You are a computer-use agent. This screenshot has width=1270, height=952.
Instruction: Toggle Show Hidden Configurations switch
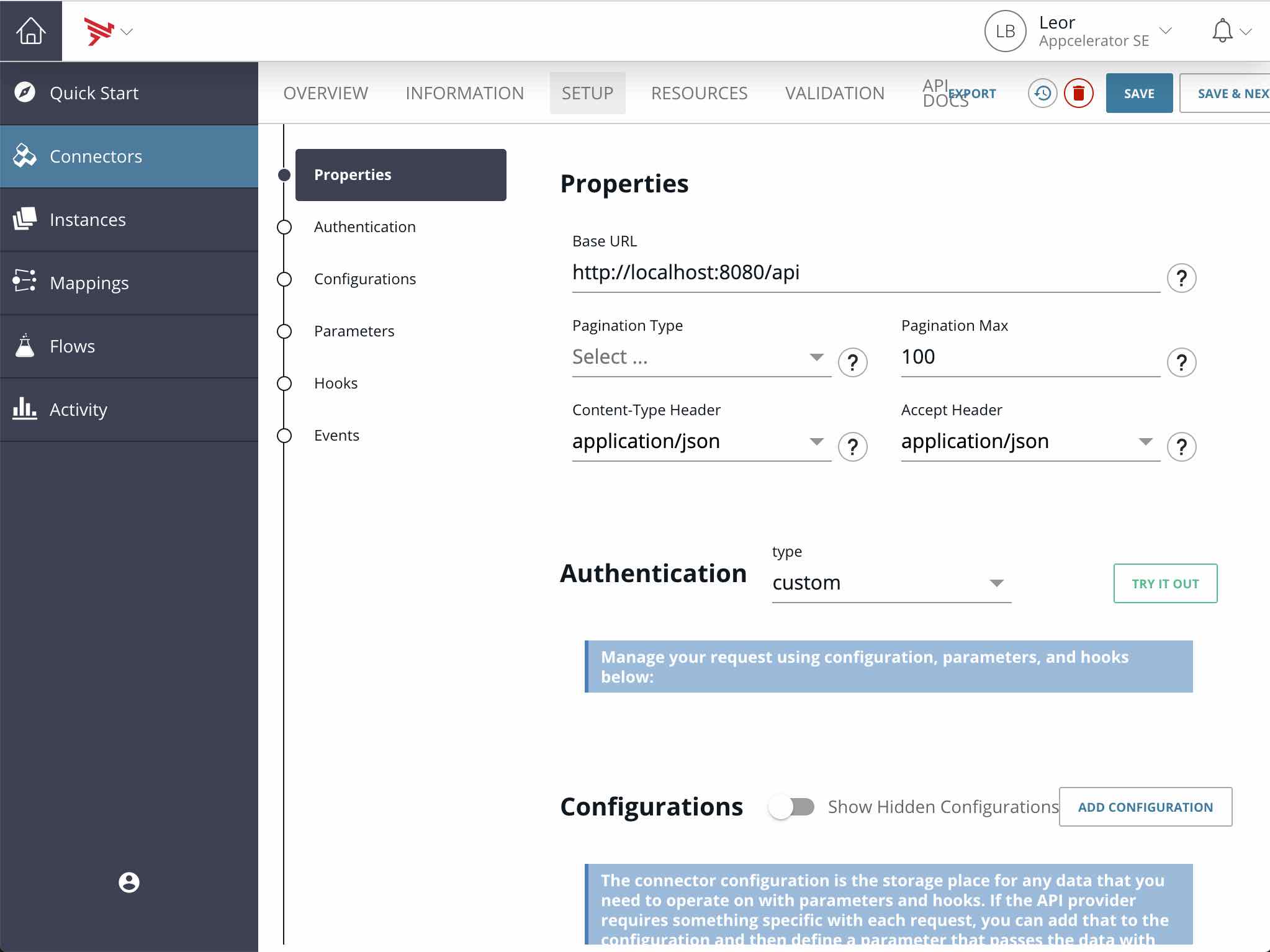click(x=791, y=807)
